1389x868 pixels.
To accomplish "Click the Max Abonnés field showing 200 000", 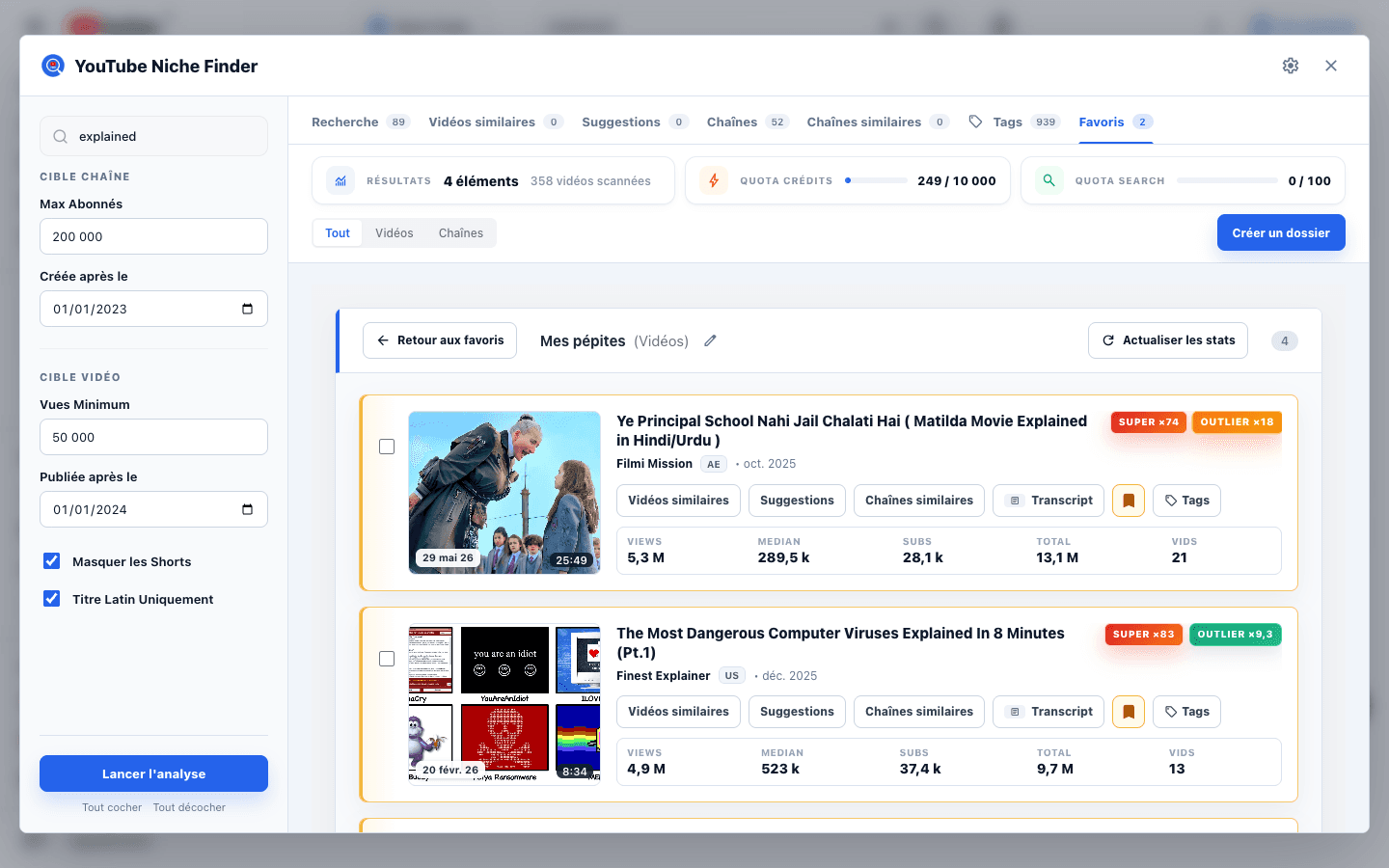I will (153, 236).
